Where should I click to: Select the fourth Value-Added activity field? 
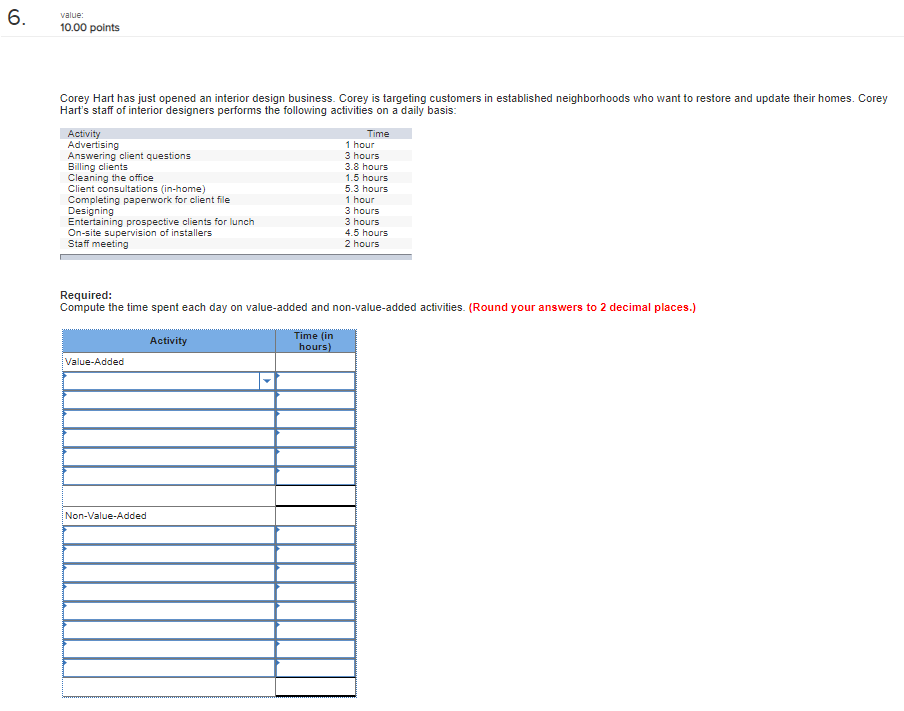pyautogui.click(x=169, y=438)
